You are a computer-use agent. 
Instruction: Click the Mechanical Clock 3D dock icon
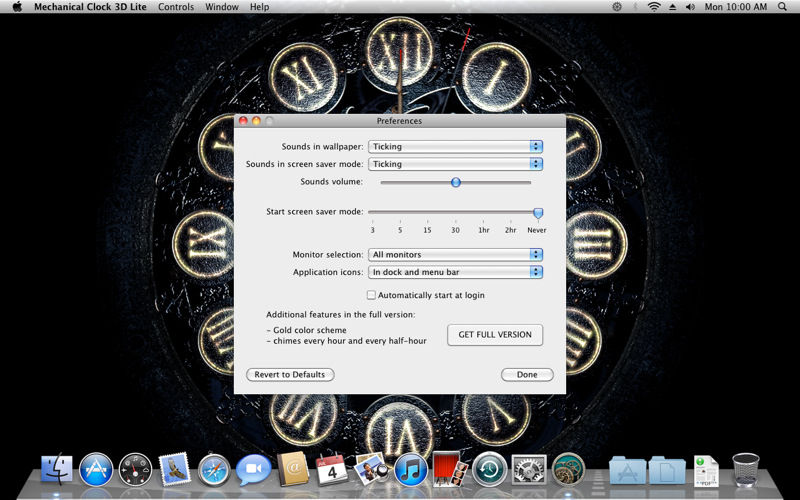point(568,469)
